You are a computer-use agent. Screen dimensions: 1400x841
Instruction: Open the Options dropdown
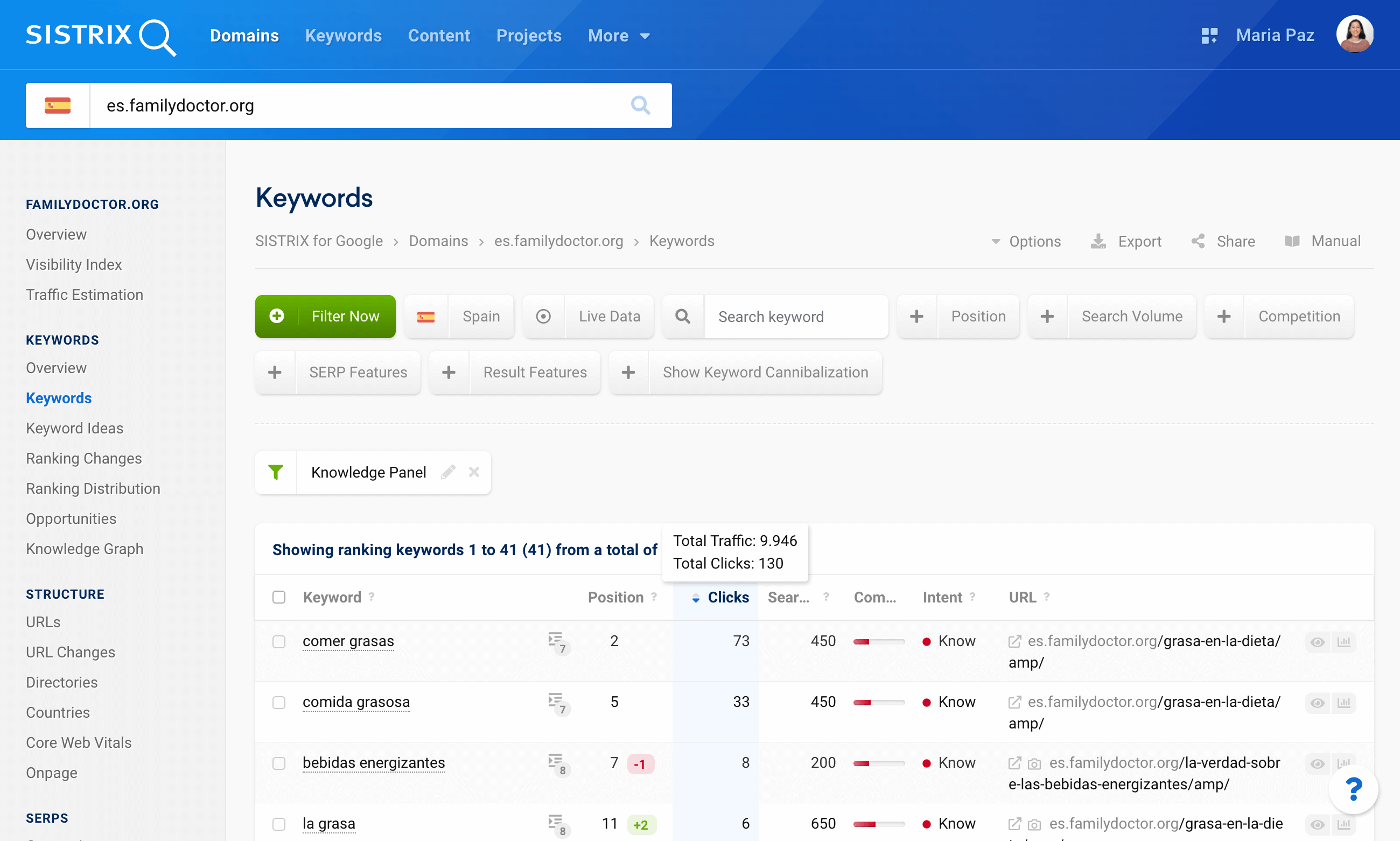[1026, 241]
